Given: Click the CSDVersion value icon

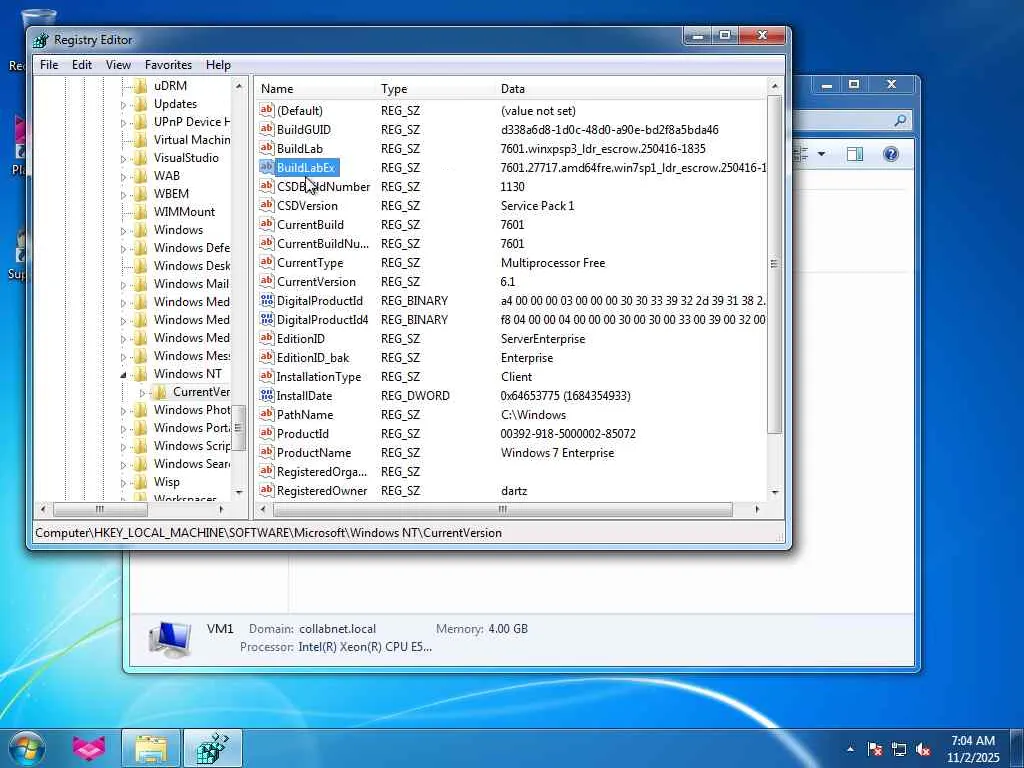Looking at the screenshot, I should 266,205.
